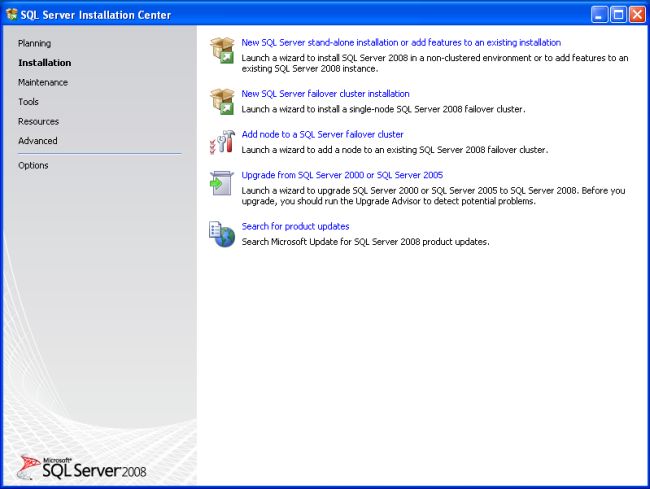The width and height of the screenshot is (650, 489).
Task: Click the 'single-node SQL Server 2008 failover cluster' description
Action: [x=383, y=109]
